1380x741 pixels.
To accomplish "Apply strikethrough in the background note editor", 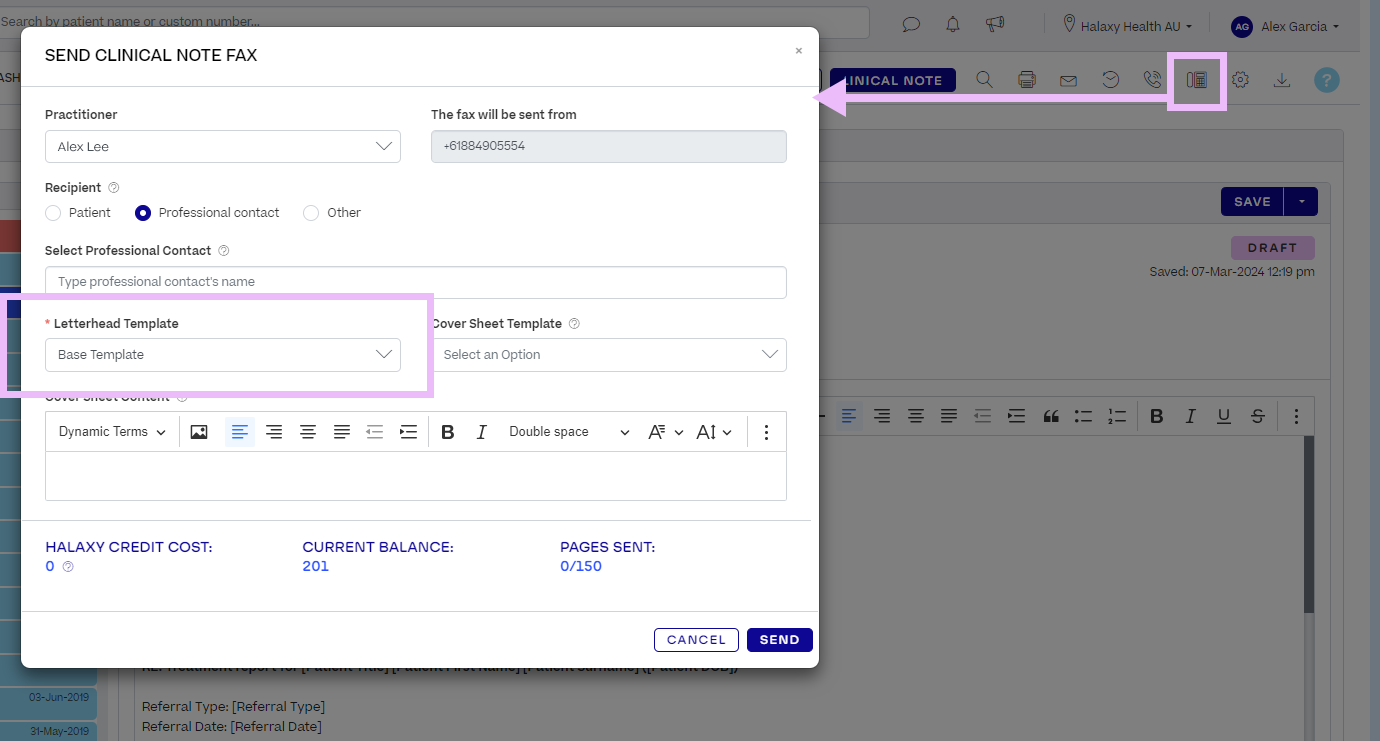I will pyautogui.click(x=1257, y=416).
